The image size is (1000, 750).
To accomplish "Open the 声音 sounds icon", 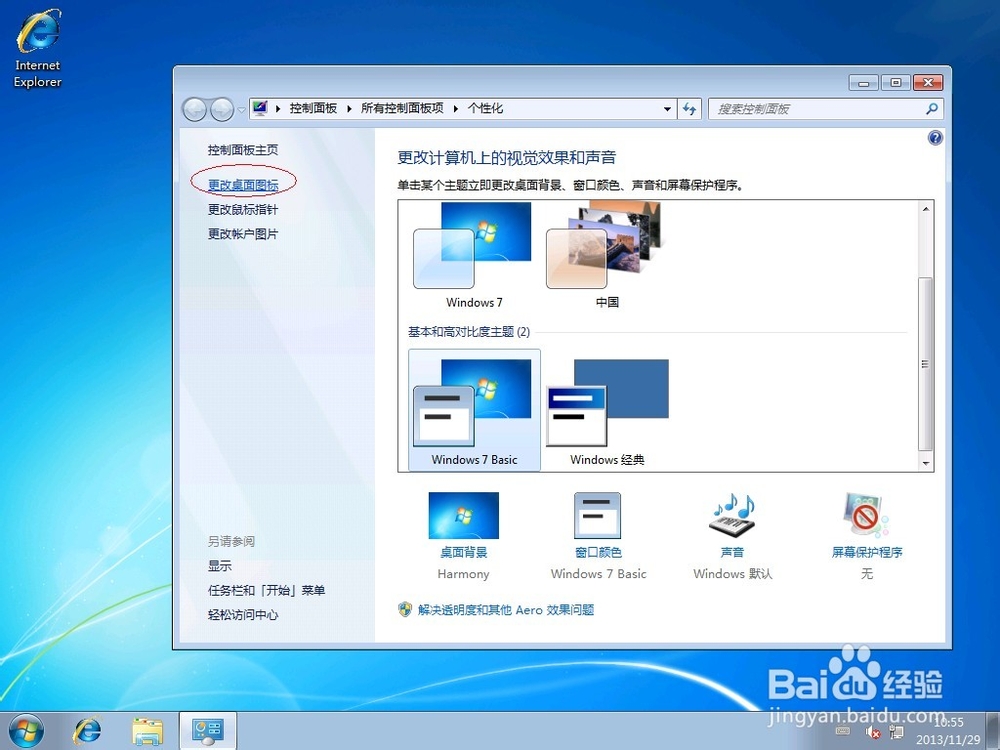I will click(x=732, y=516).
